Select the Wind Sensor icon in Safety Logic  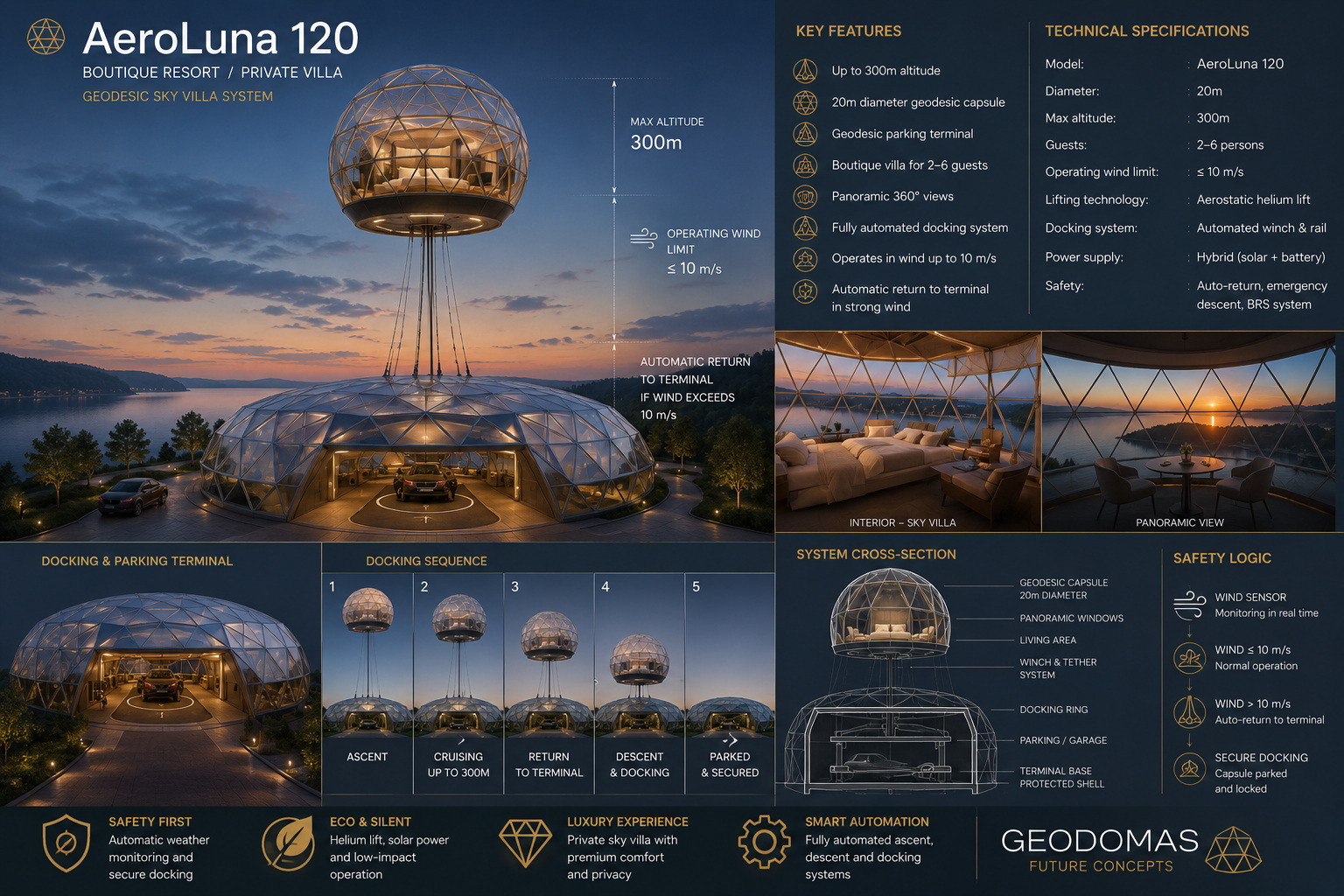pyautogui.click(x=1190, y=605)
